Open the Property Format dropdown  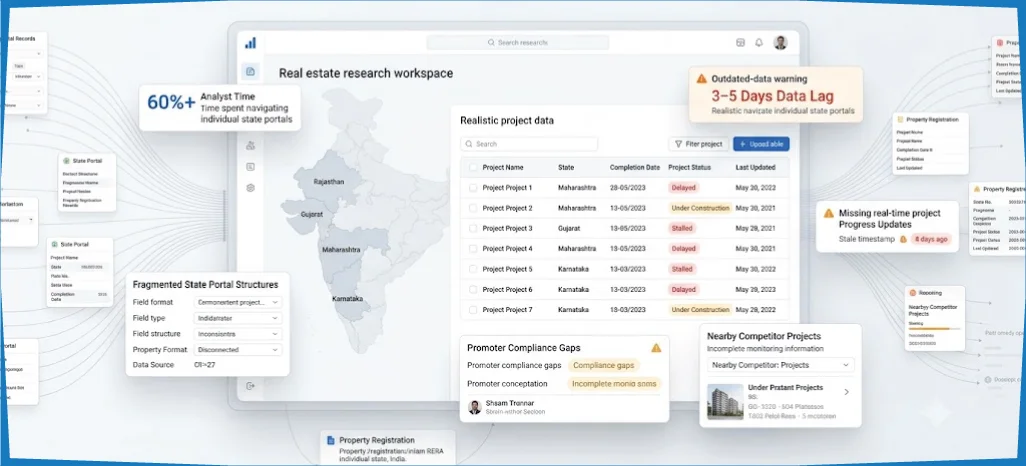pos(238,350)
